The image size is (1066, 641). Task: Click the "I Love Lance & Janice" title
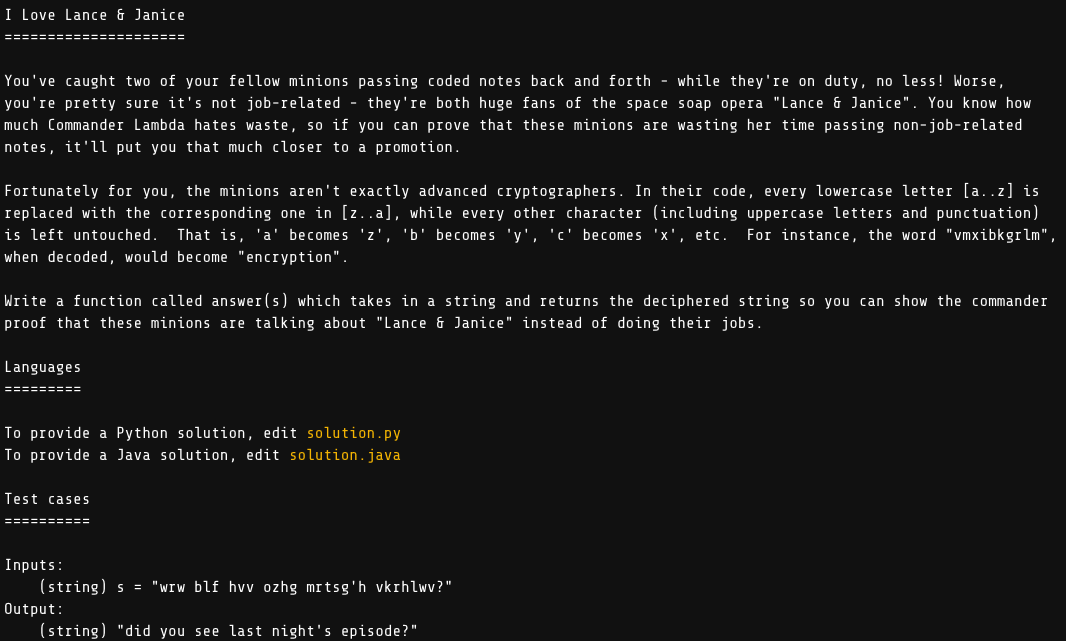click(94, 15)
